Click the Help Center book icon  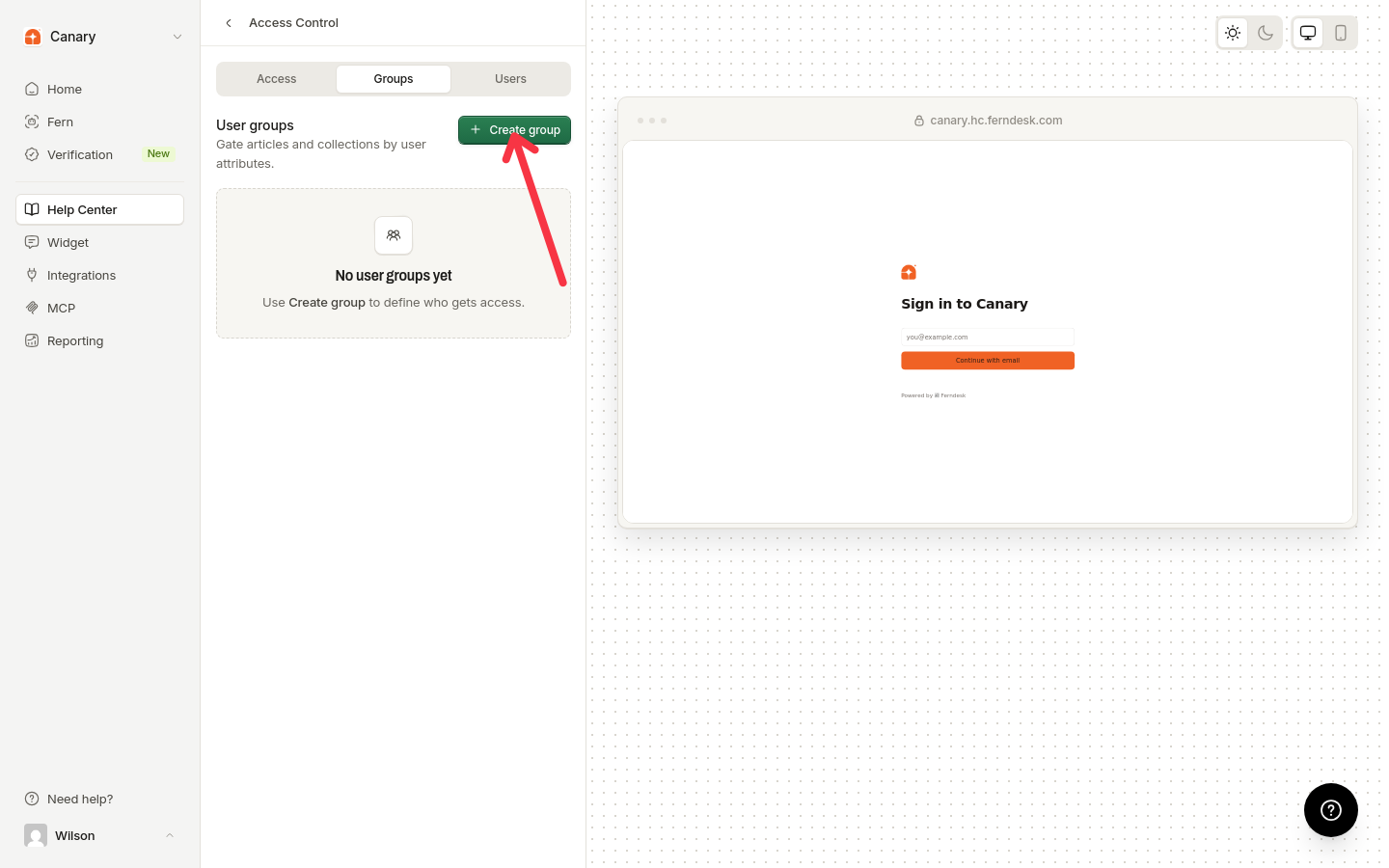[x=32, y=209]
